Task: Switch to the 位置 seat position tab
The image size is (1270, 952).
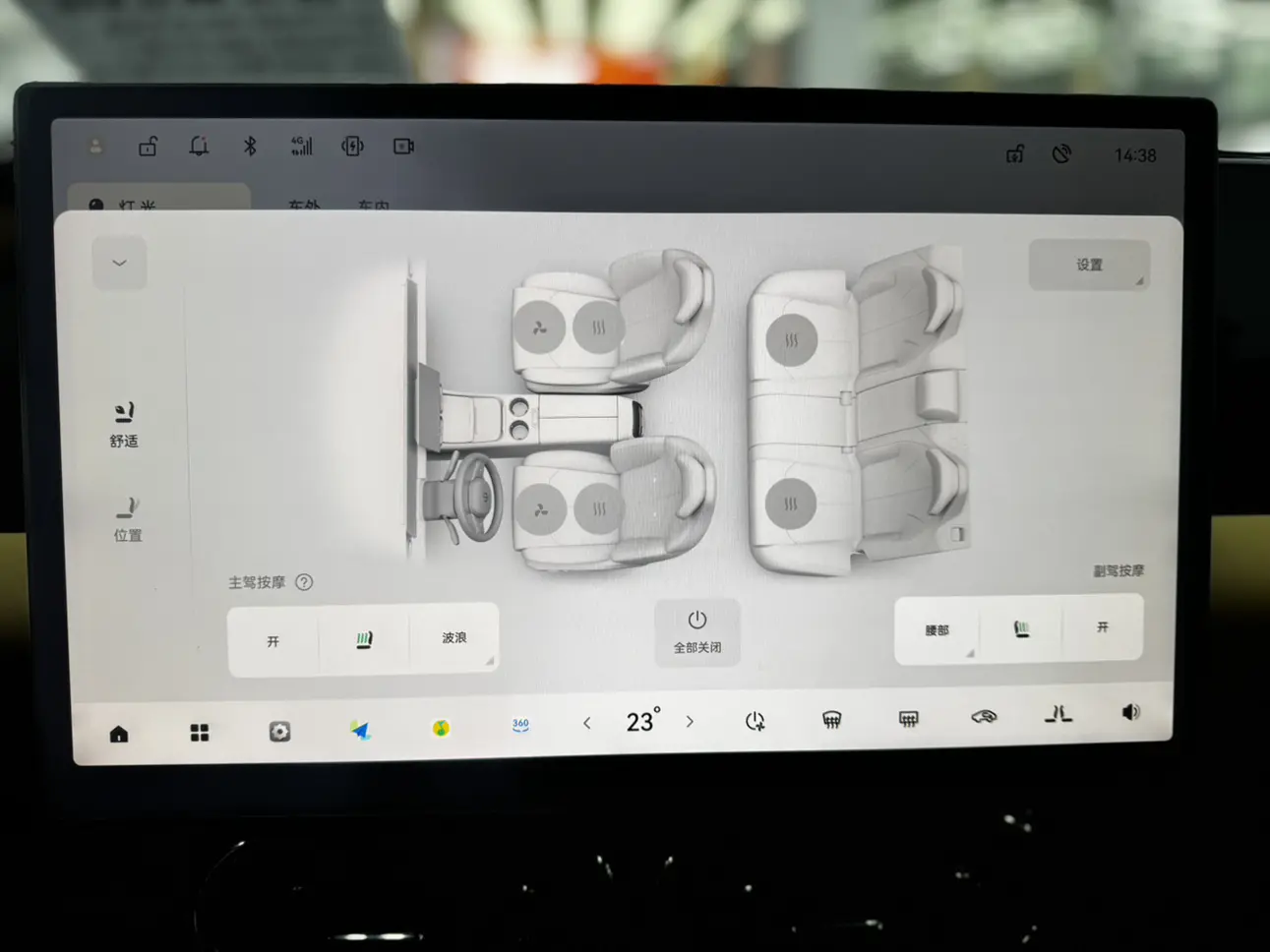Action: [127, 519]
